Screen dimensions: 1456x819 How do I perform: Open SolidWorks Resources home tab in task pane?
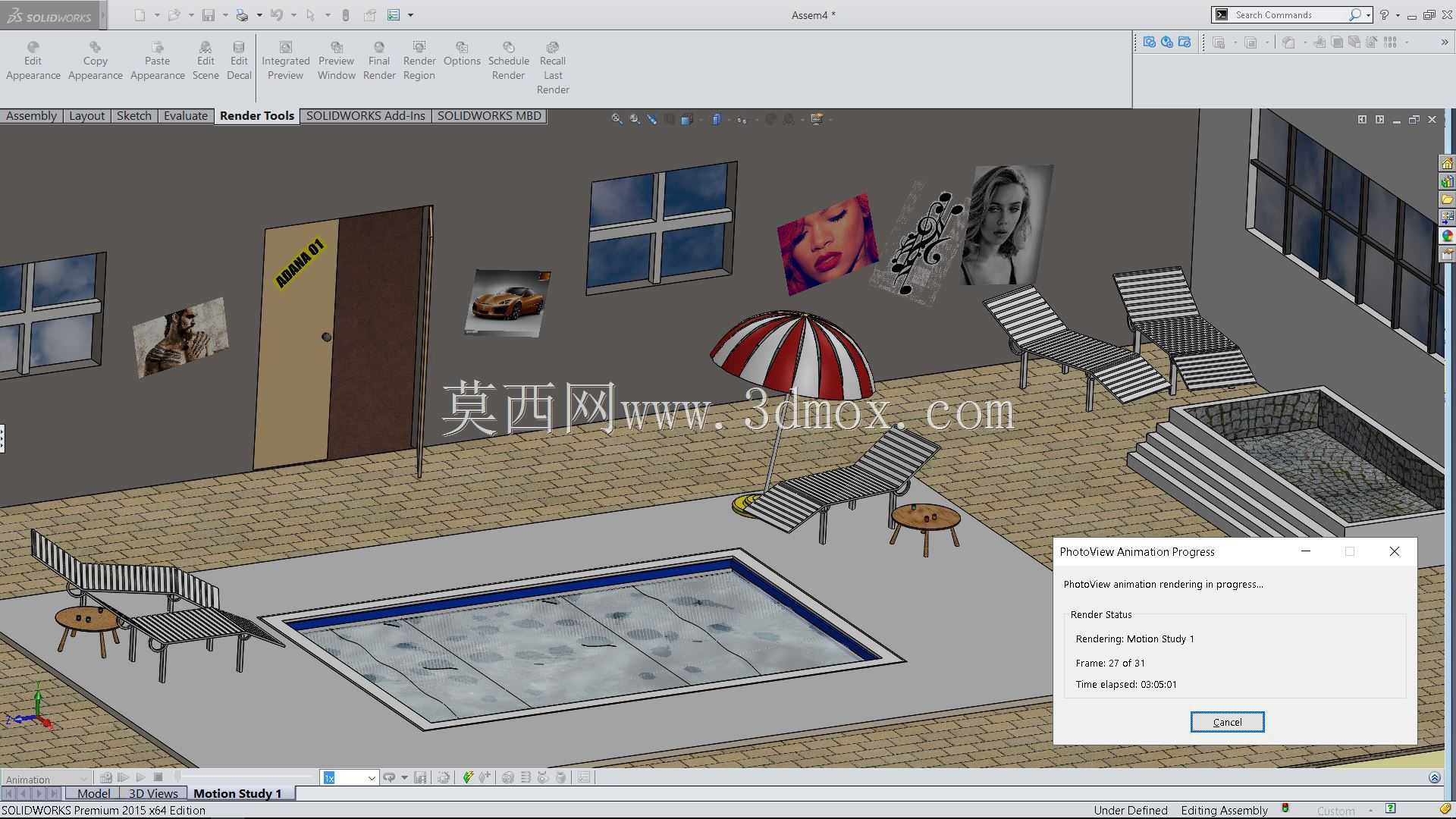click(x=1447, y=164)
